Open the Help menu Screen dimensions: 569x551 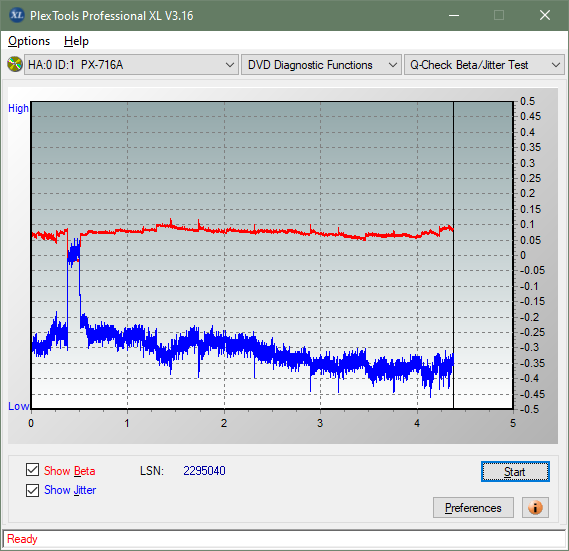click(x=76, y=41)
